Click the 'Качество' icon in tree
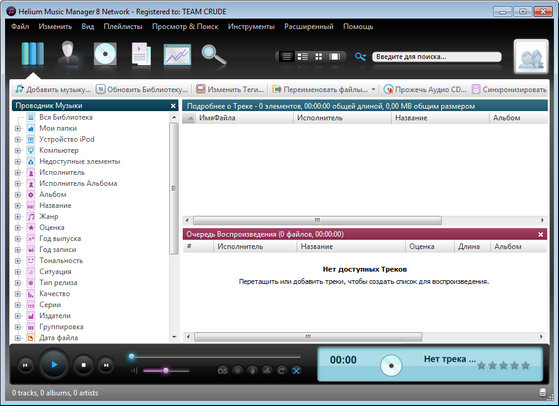 tap(31, 294)
